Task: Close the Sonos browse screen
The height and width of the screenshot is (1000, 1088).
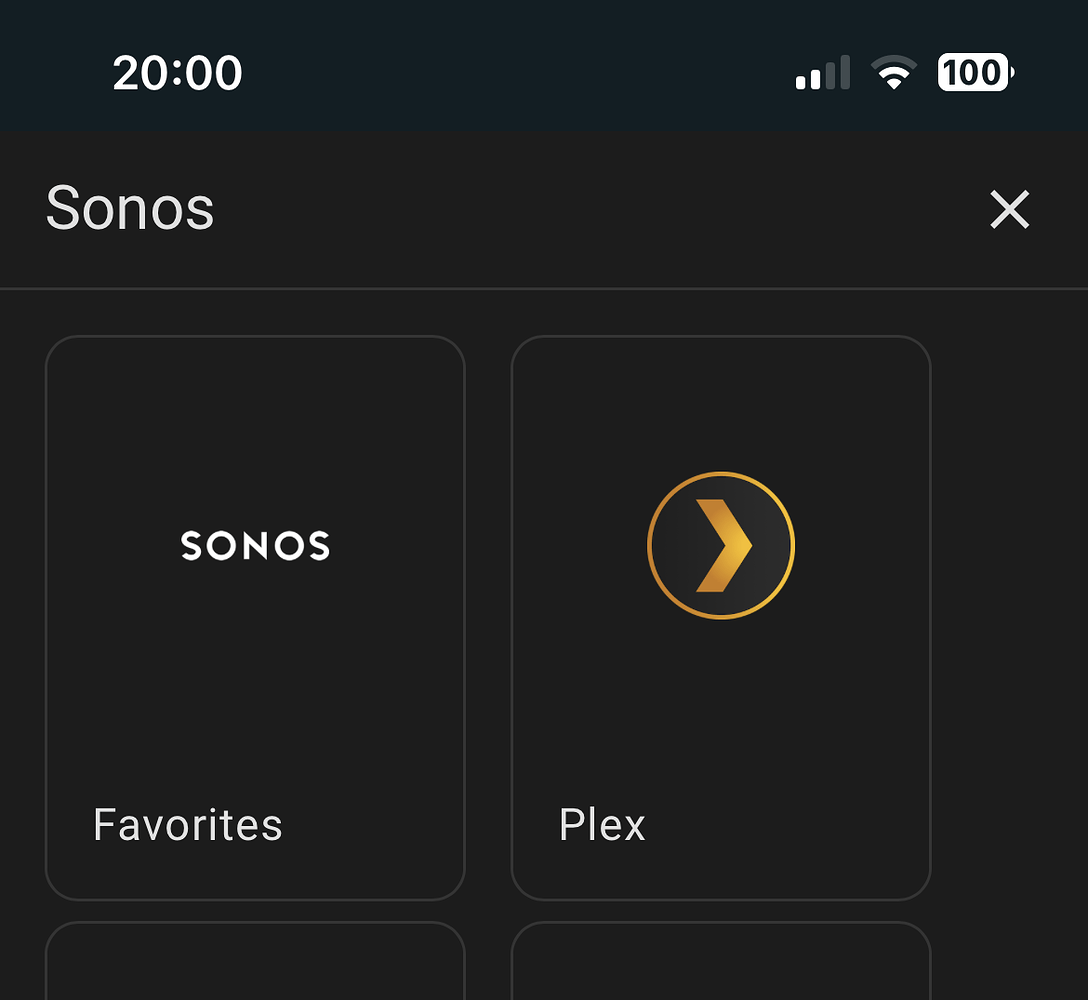Action: (1009, 210)
